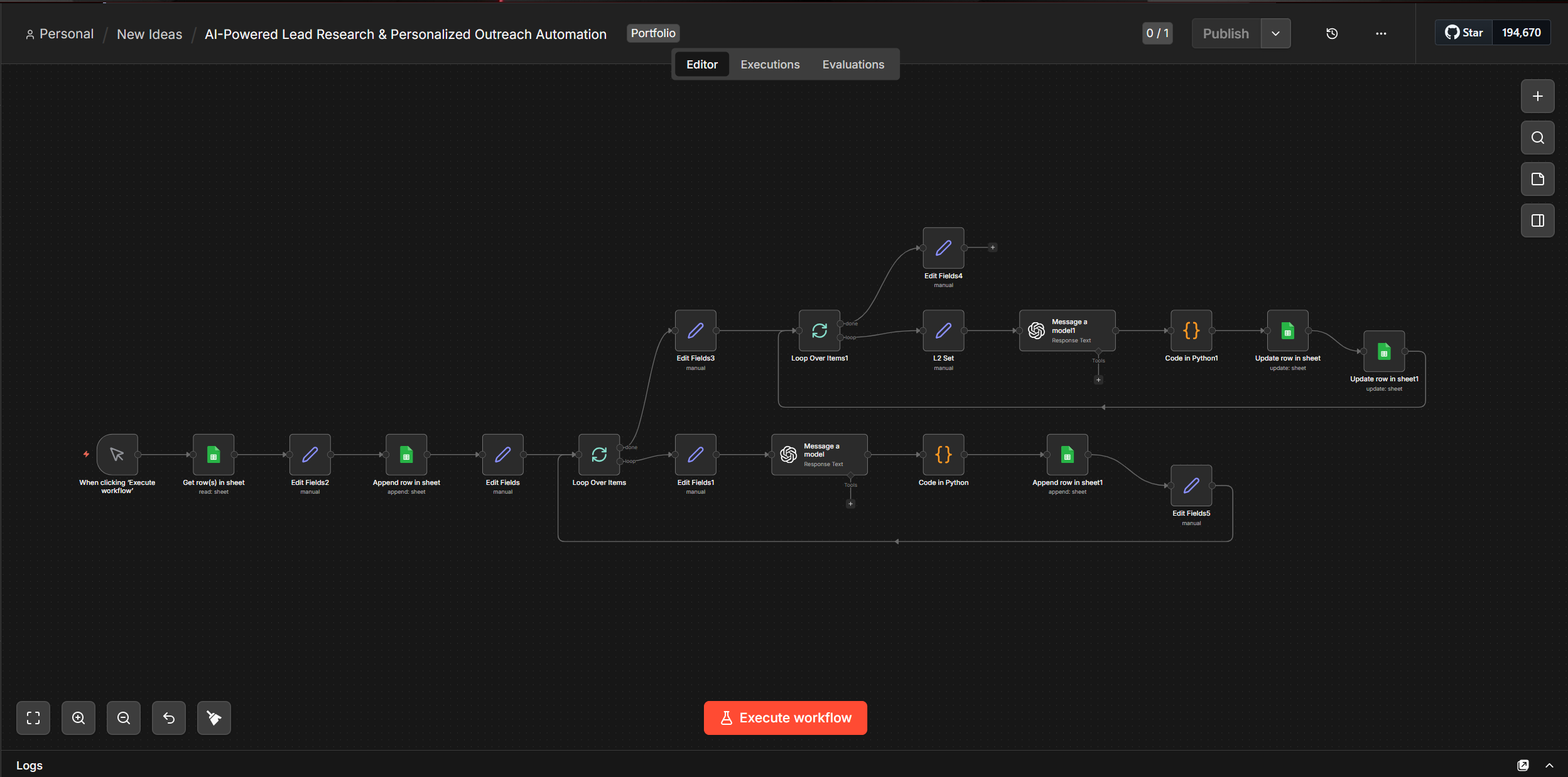Select the L2 Set node
This screenshot has height=777, width=1568.
[943, 330]
